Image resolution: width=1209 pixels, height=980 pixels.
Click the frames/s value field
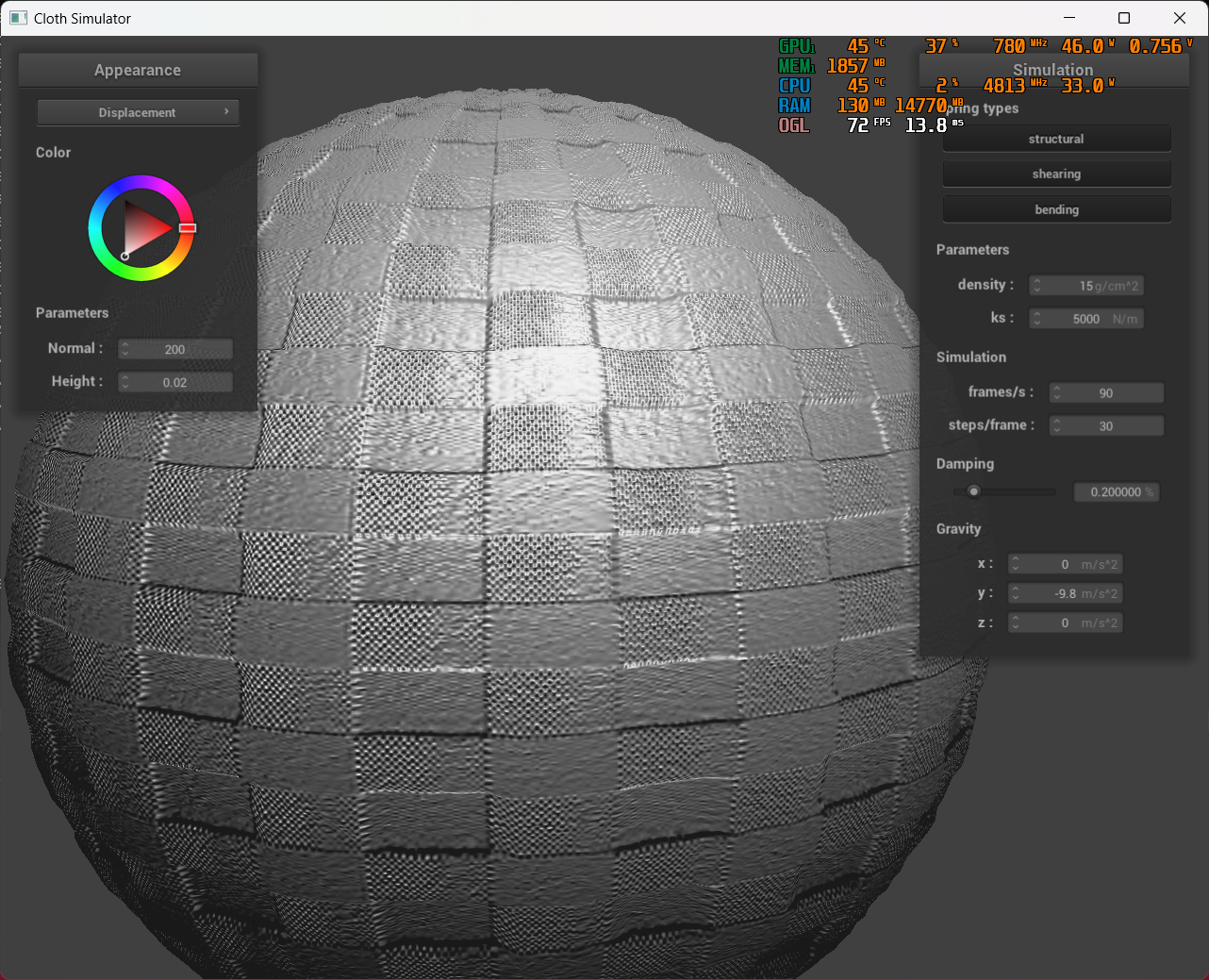(1106, 393)
